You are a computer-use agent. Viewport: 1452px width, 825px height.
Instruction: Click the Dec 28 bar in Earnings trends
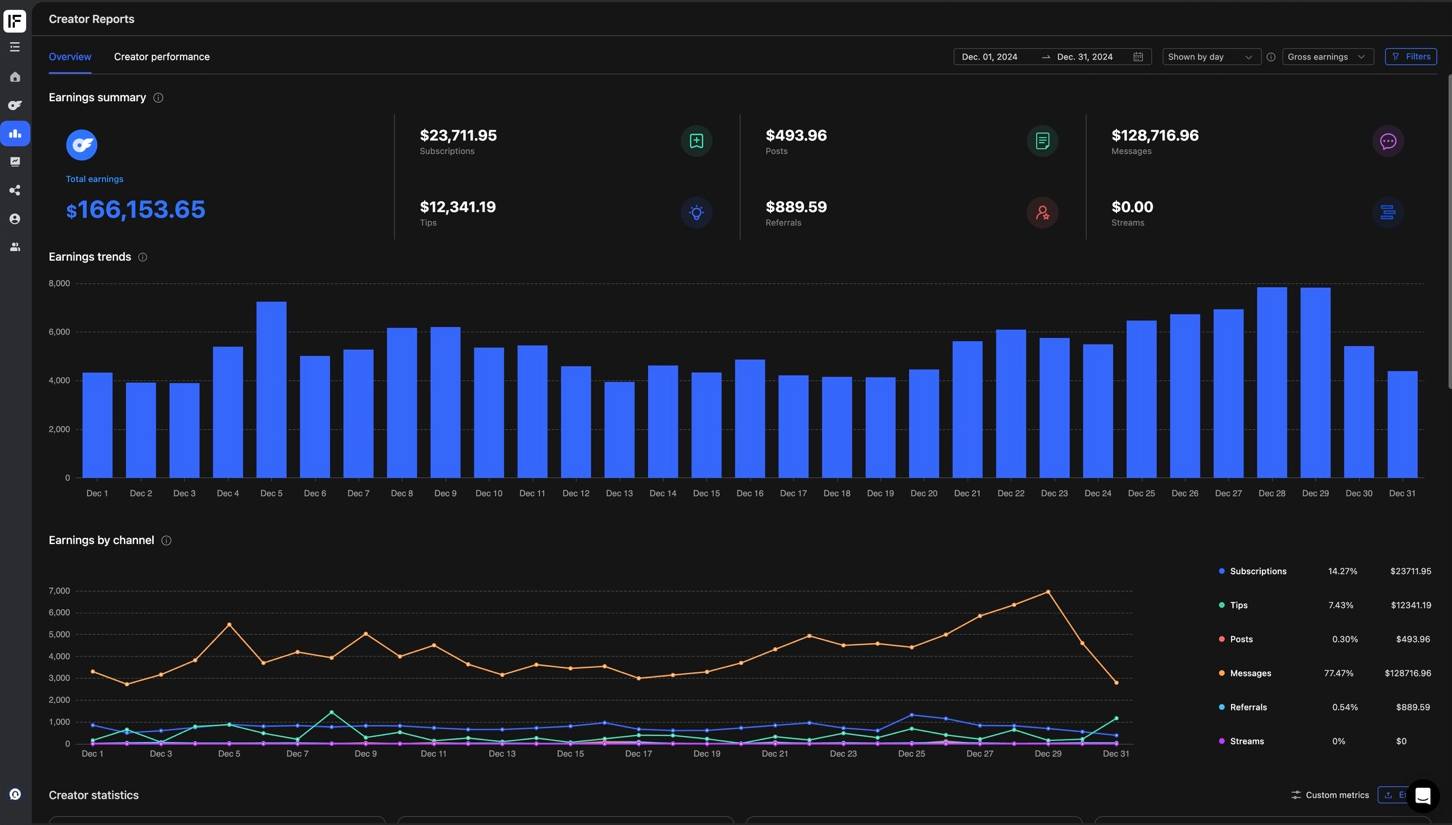1272,383
